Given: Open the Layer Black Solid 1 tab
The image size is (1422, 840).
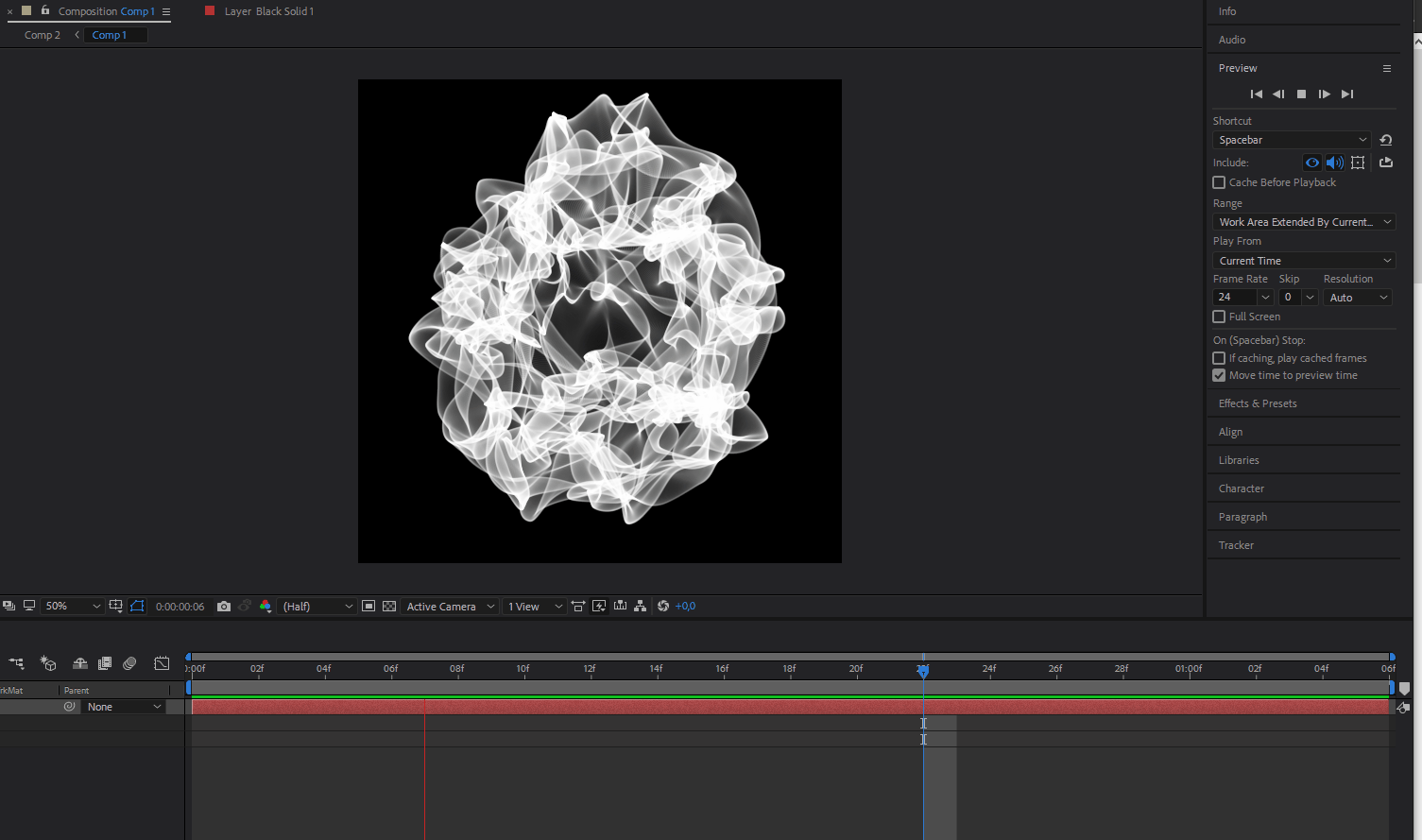Looking at the screenshot, I should (x=268, y=11).
